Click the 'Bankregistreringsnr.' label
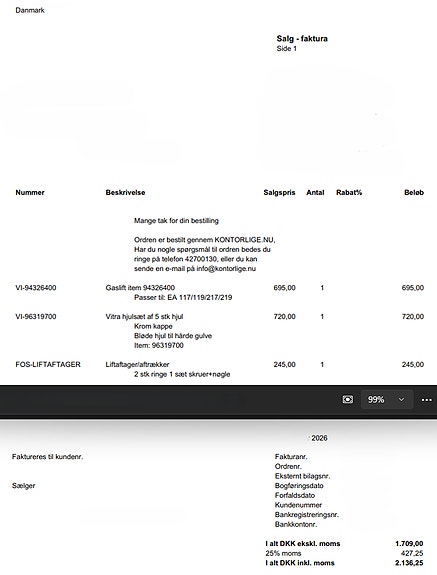The height and width of the screenshot is (575, 437). (x=307, y=515)
